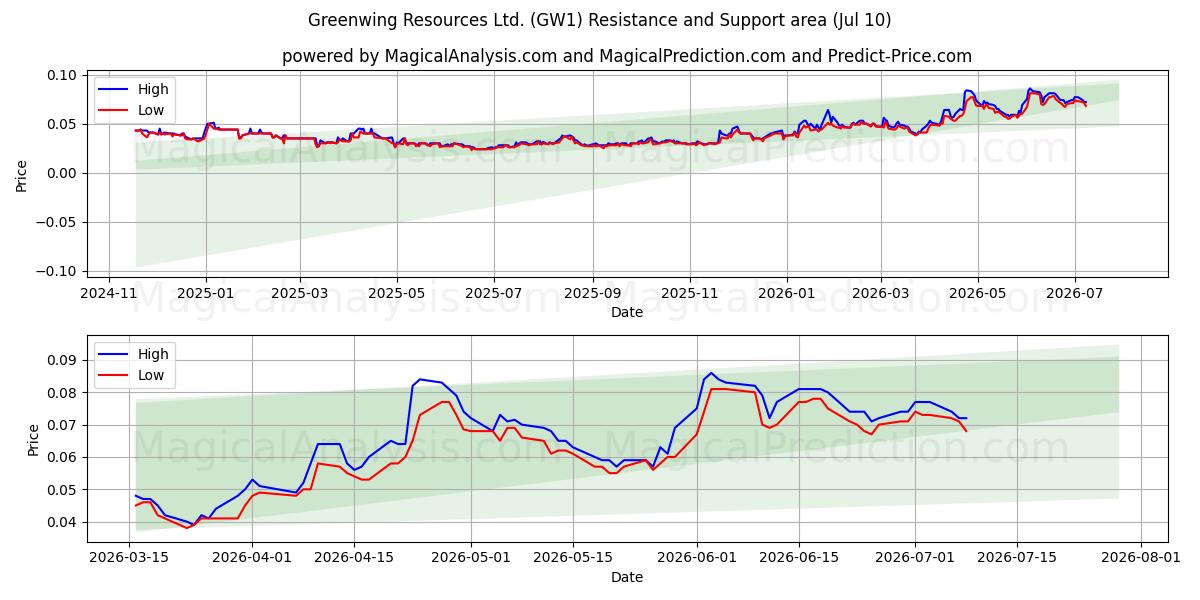Click the 2026-08-01 tick label

click(x=1141, y=558)
